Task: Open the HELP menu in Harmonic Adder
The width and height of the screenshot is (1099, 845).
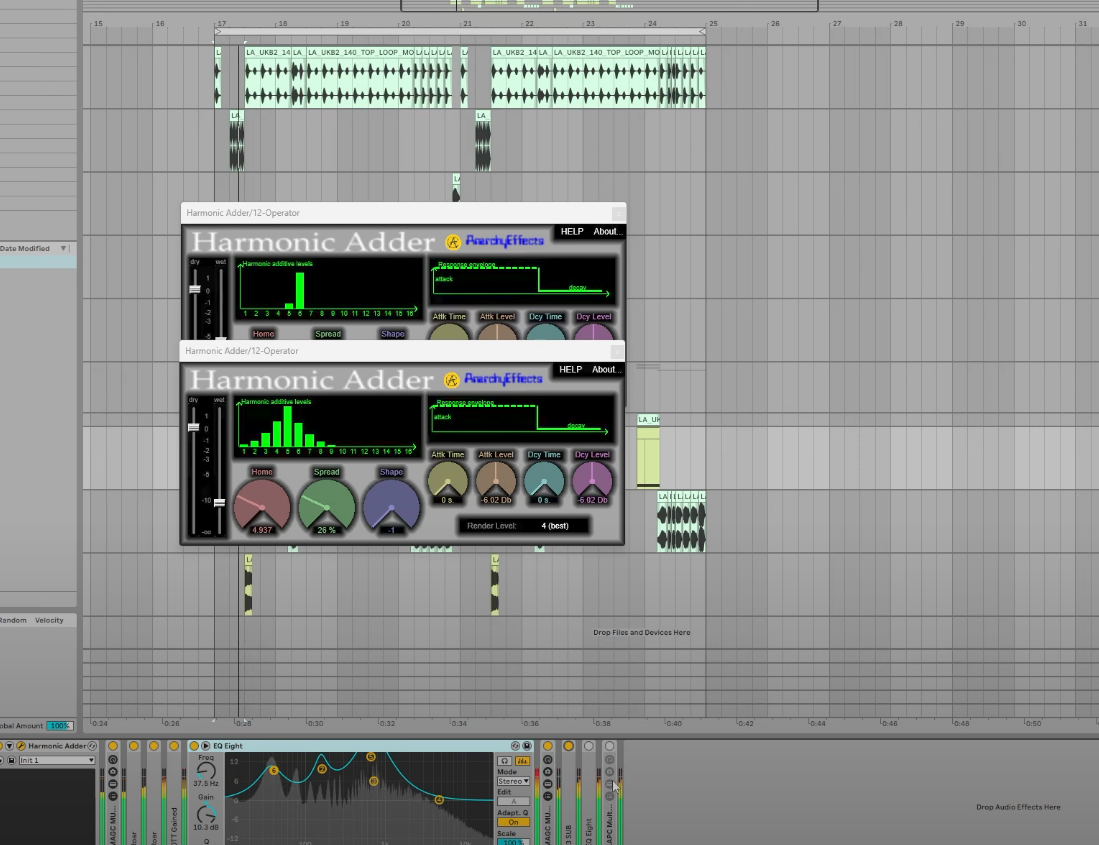Action: tap(570, 369)
